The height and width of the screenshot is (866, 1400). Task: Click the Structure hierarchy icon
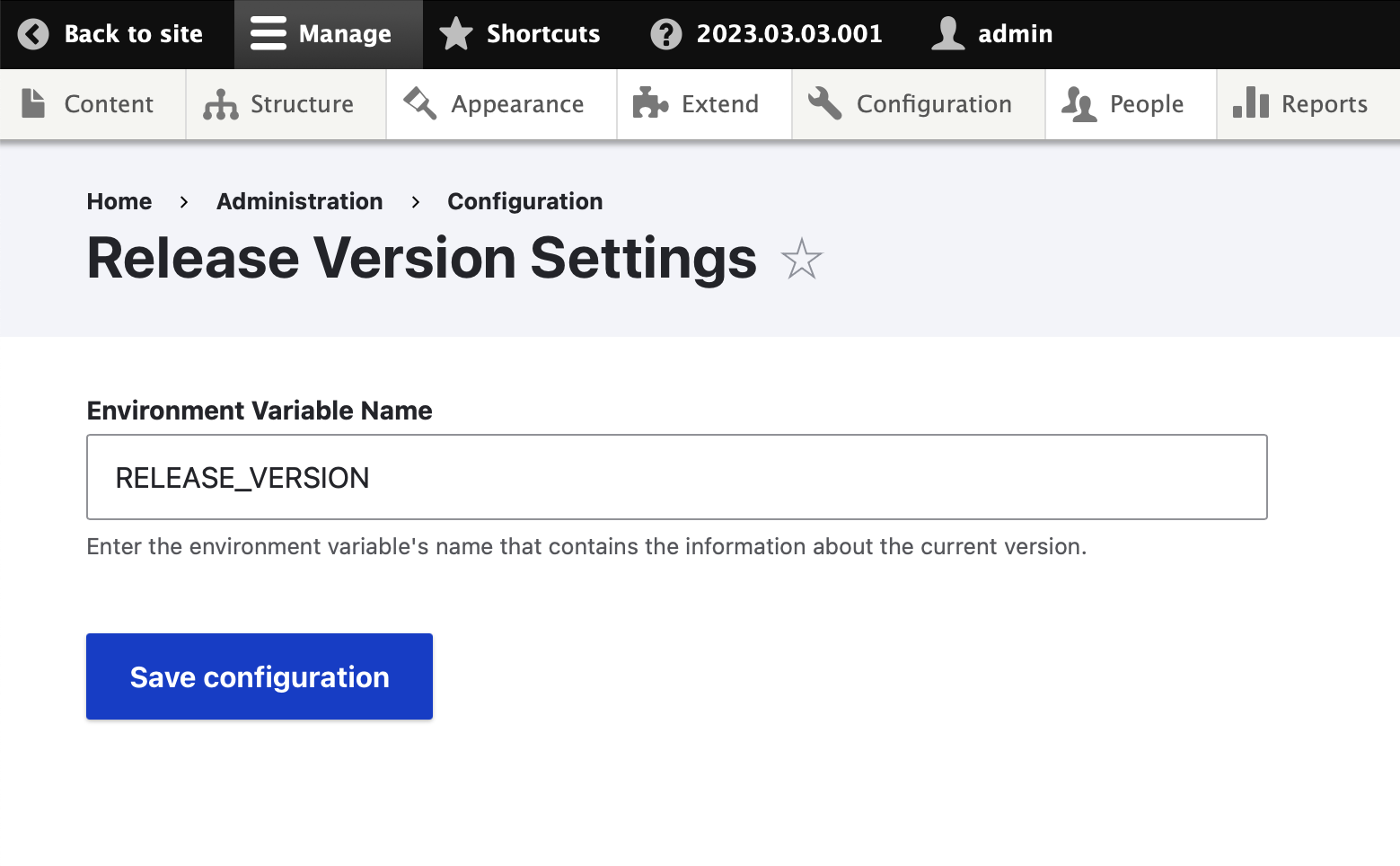point(220,104)
